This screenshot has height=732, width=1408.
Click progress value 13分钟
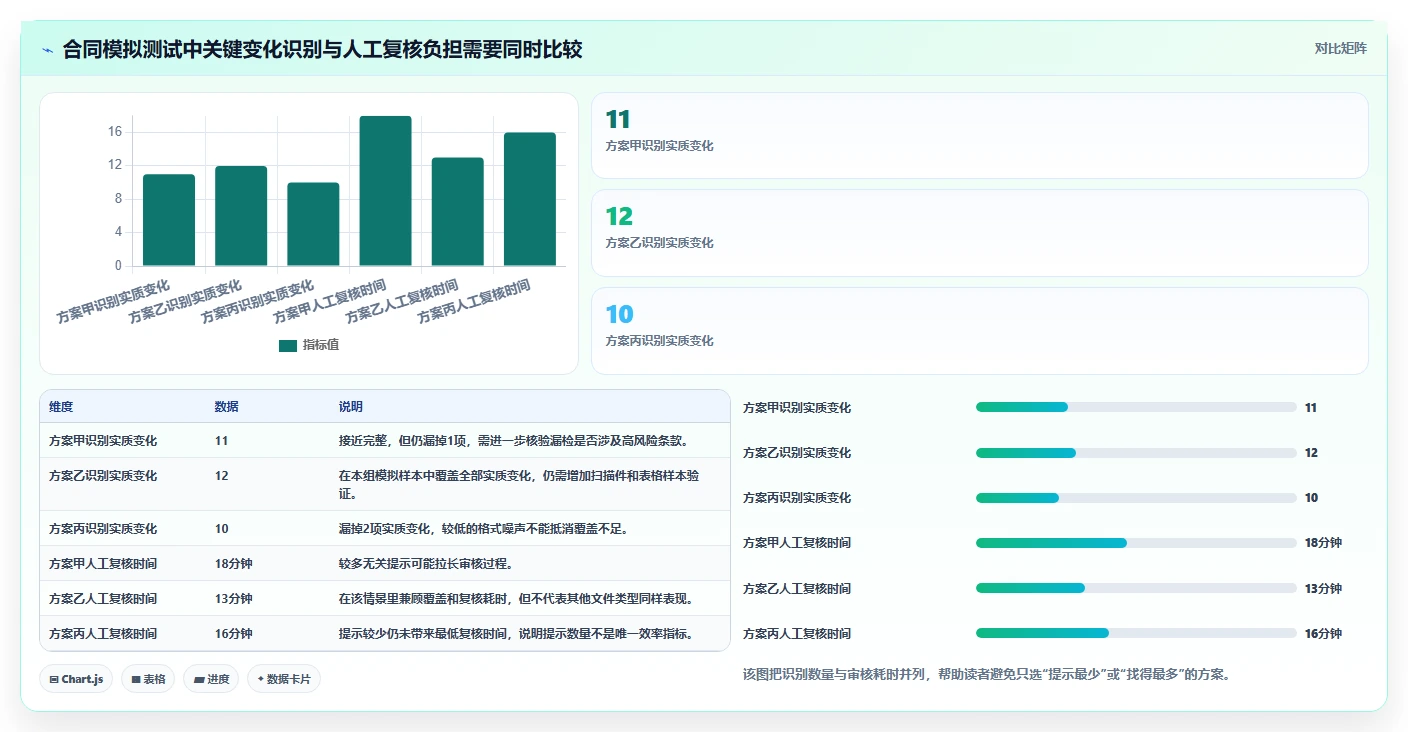[x=1323, y=588]
